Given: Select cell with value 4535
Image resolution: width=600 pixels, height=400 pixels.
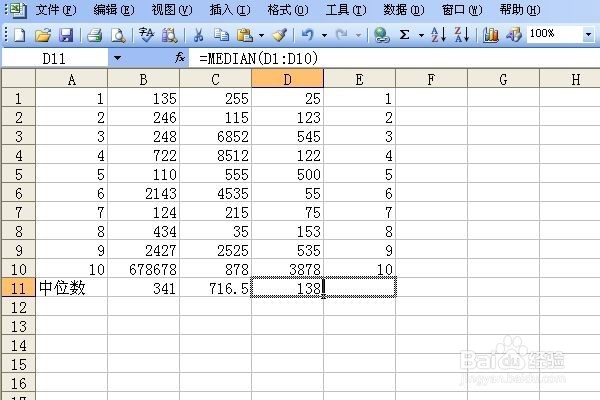Looking at the screenshot, I should (215, 193).
